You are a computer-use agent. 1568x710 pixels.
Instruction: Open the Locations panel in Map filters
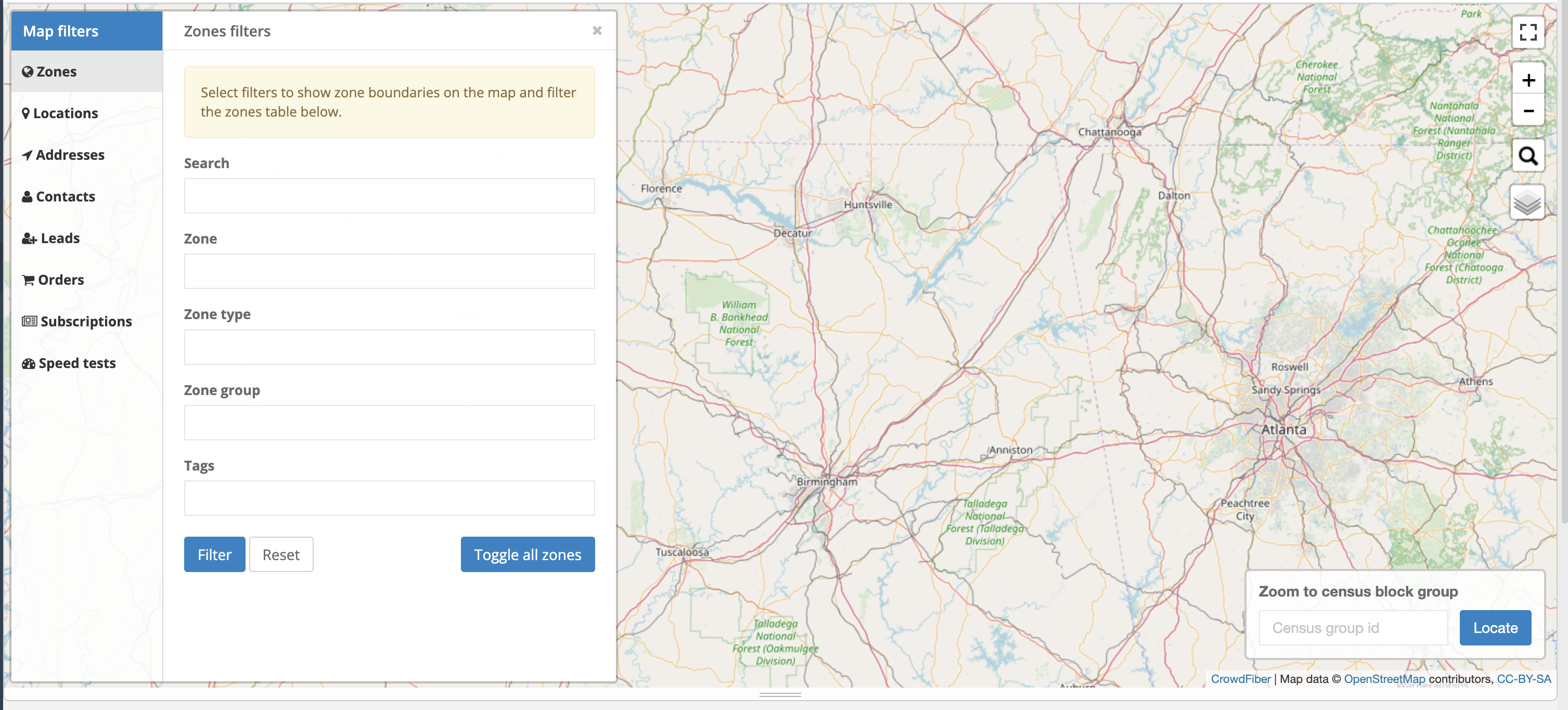[65, 112]
